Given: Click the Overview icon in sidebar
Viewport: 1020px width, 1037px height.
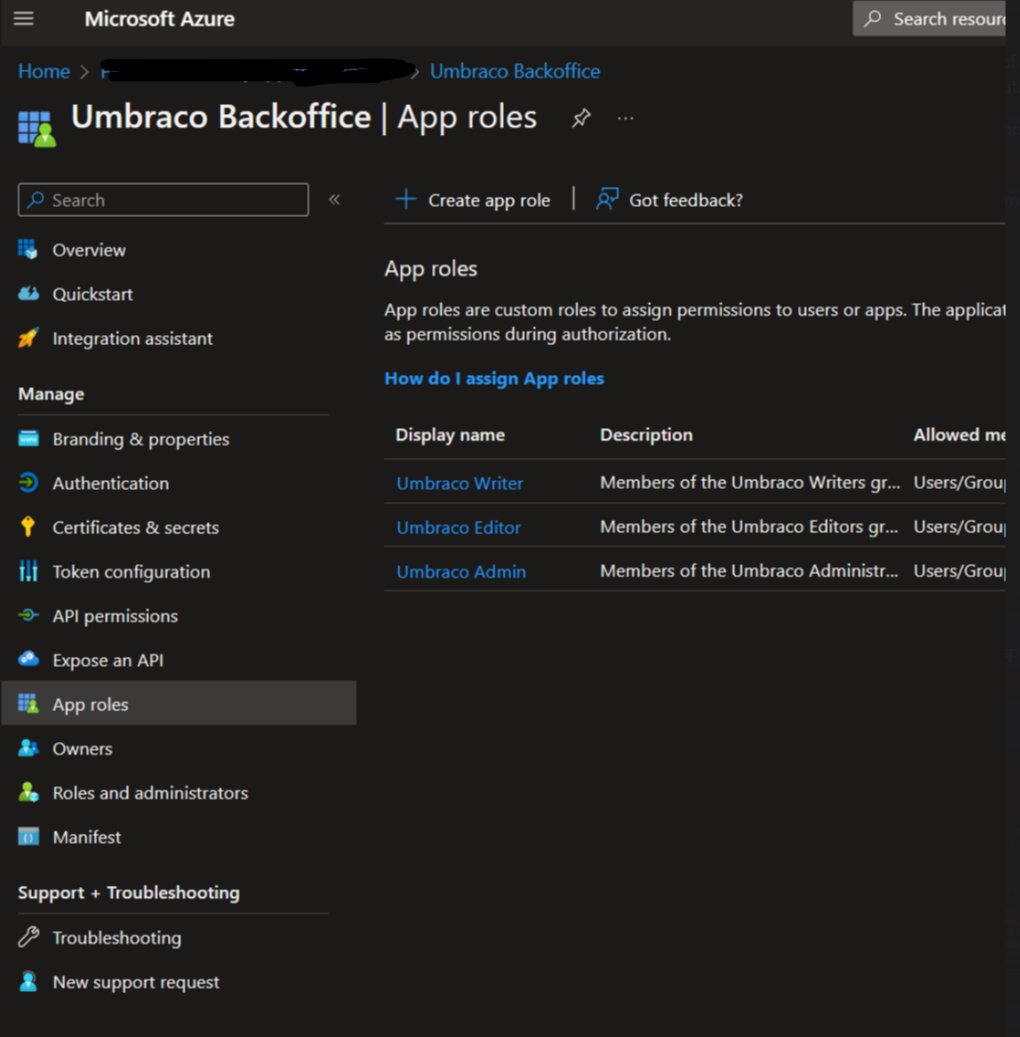Looking at the screenshot, I should [x=28, y=250].
